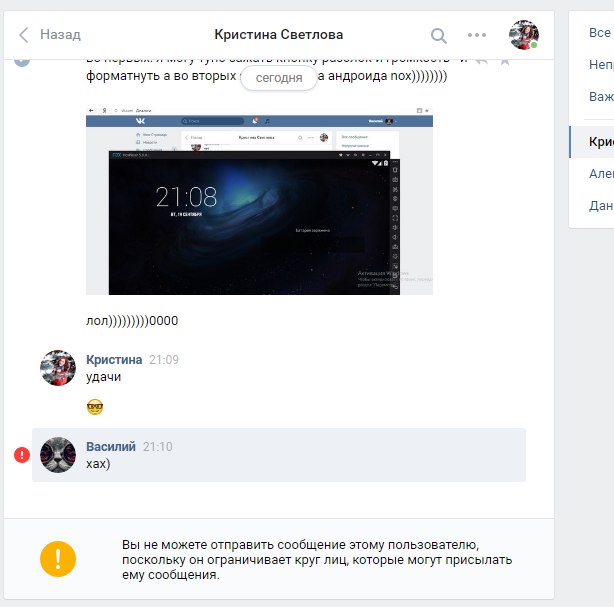
Task: Select the 'Непр' unread tab in sidebar
Action: pos(600,65)
